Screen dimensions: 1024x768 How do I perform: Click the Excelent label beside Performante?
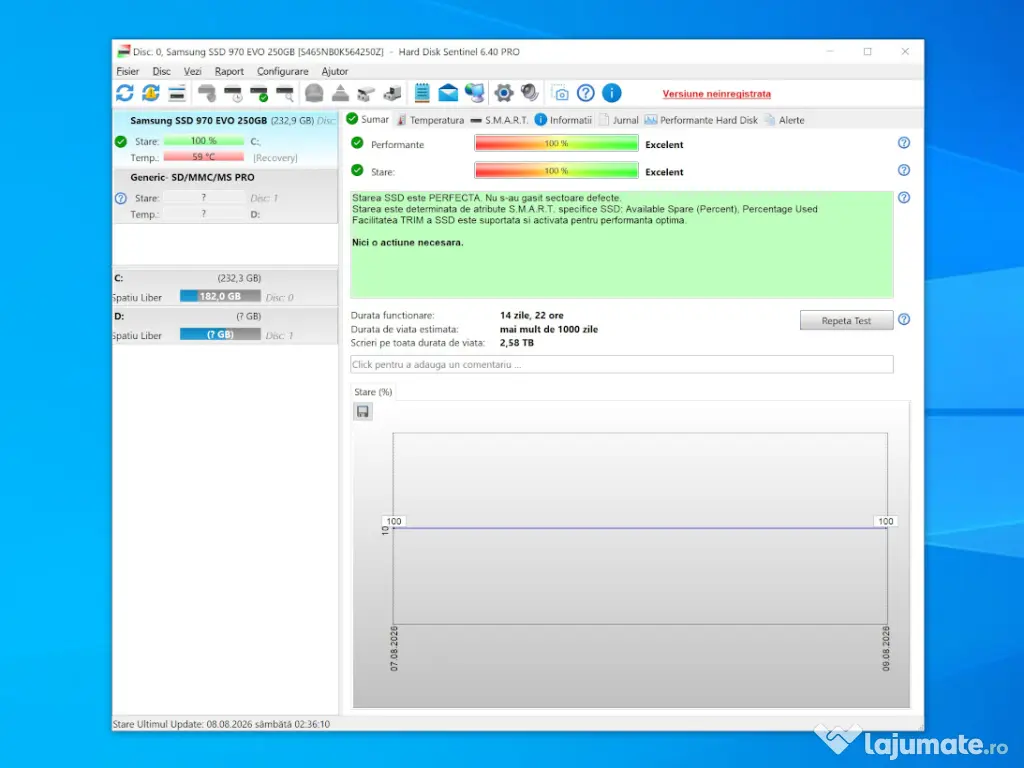click(664, 145)
